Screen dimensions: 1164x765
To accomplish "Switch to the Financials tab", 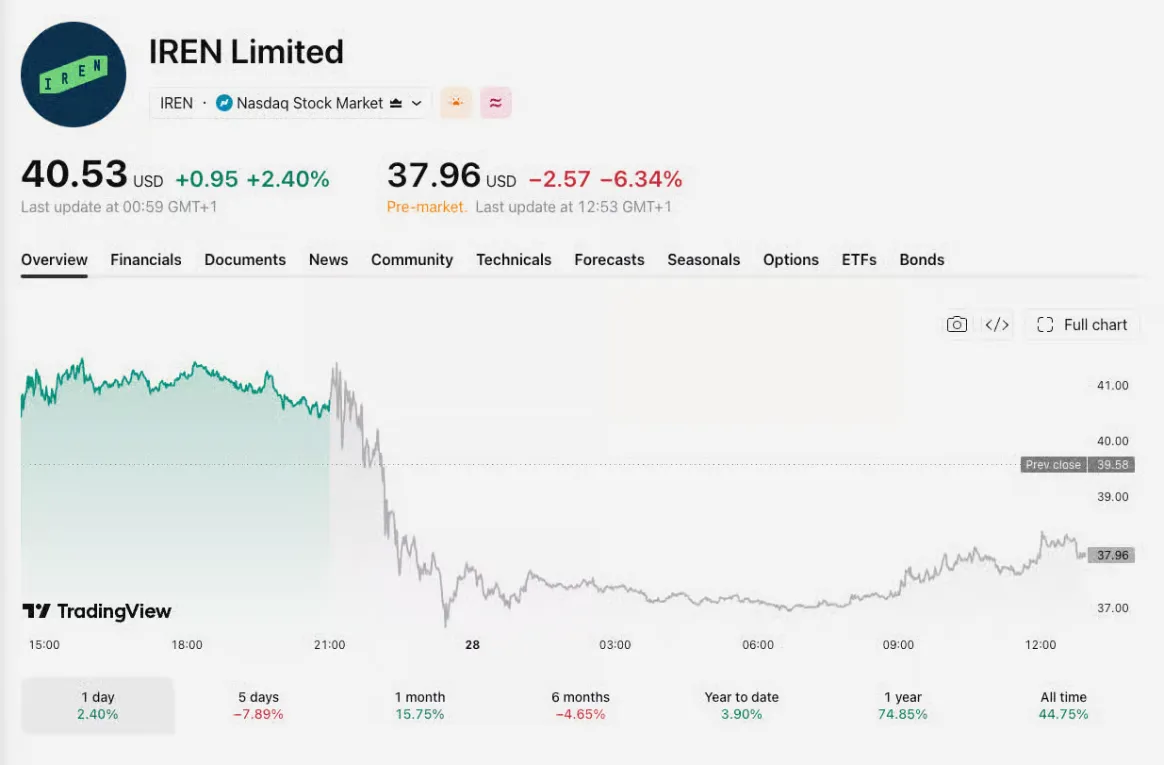I will (x=146, y=260).
